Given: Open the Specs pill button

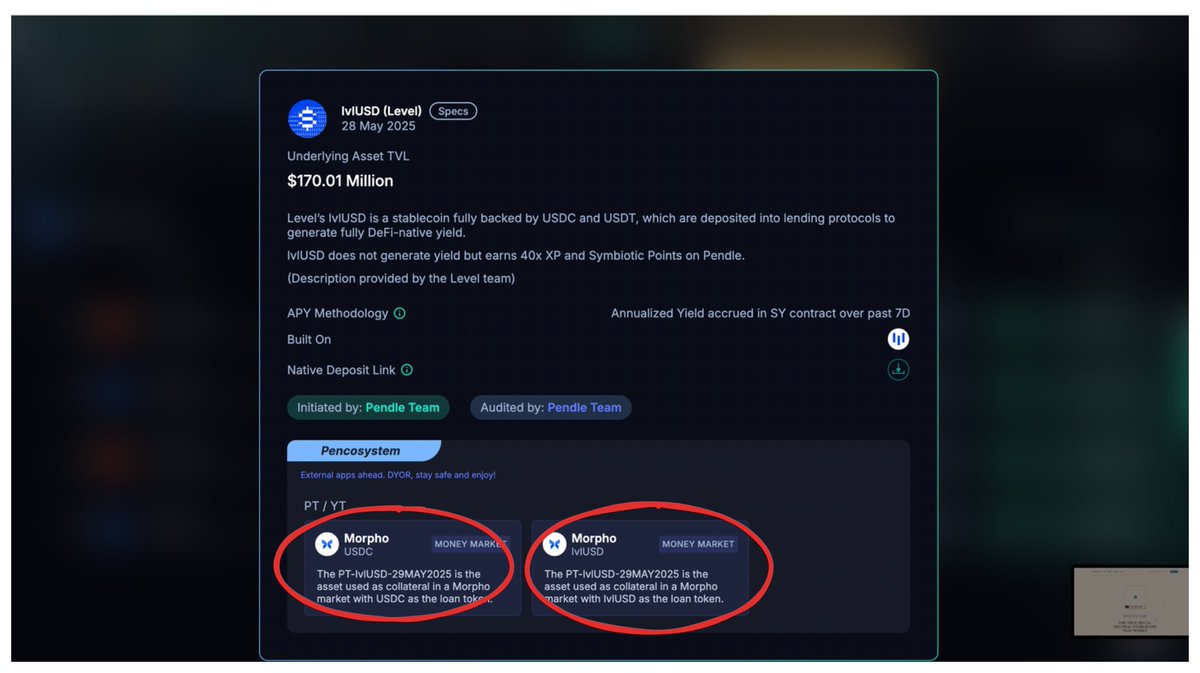Looking at the screenshot, I should (x=453, y=111).
